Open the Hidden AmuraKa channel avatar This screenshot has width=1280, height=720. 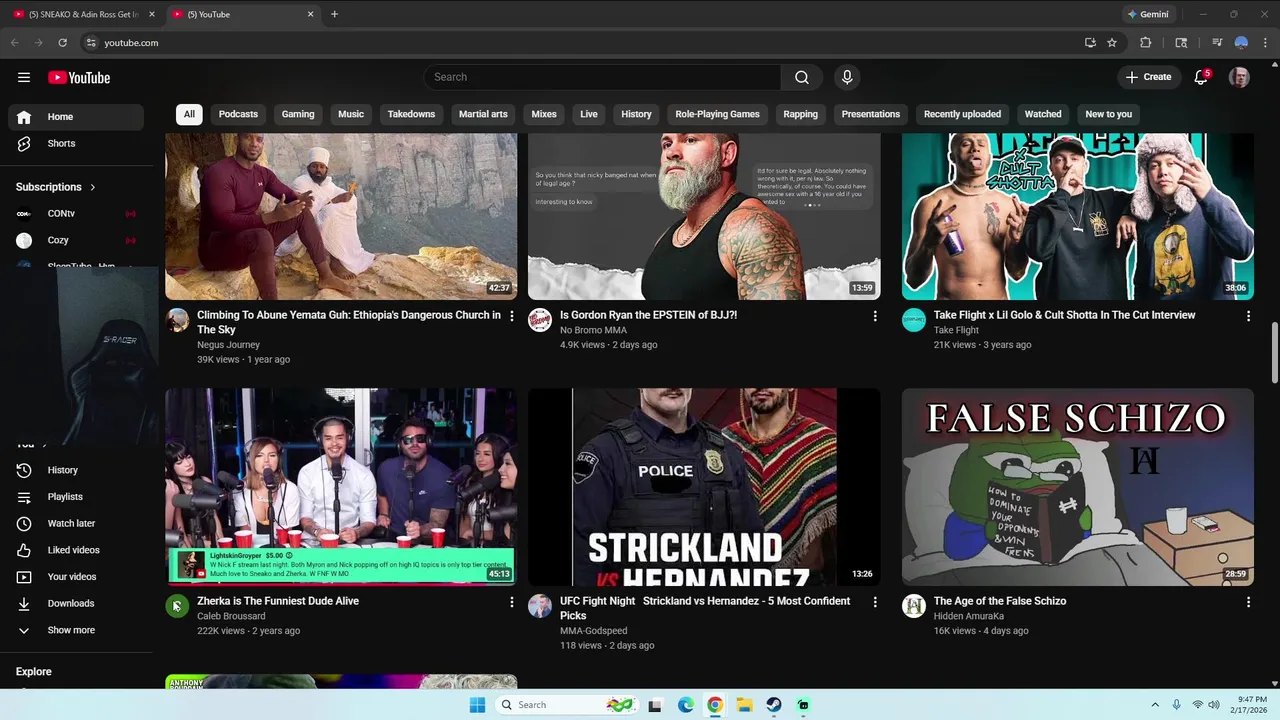coord(914,606)
